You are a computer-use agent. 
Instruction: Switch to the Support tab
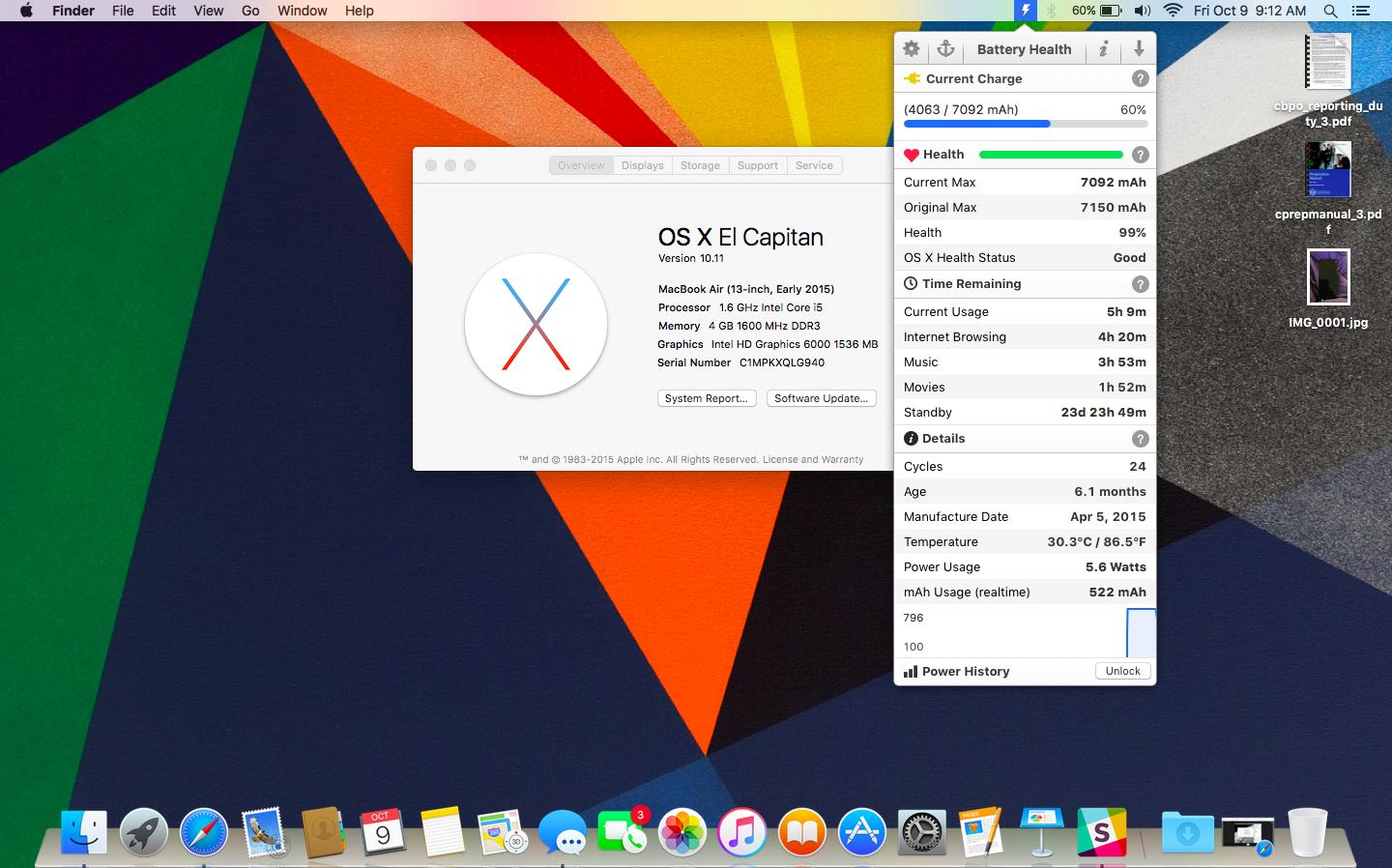[x=757, y=165]
